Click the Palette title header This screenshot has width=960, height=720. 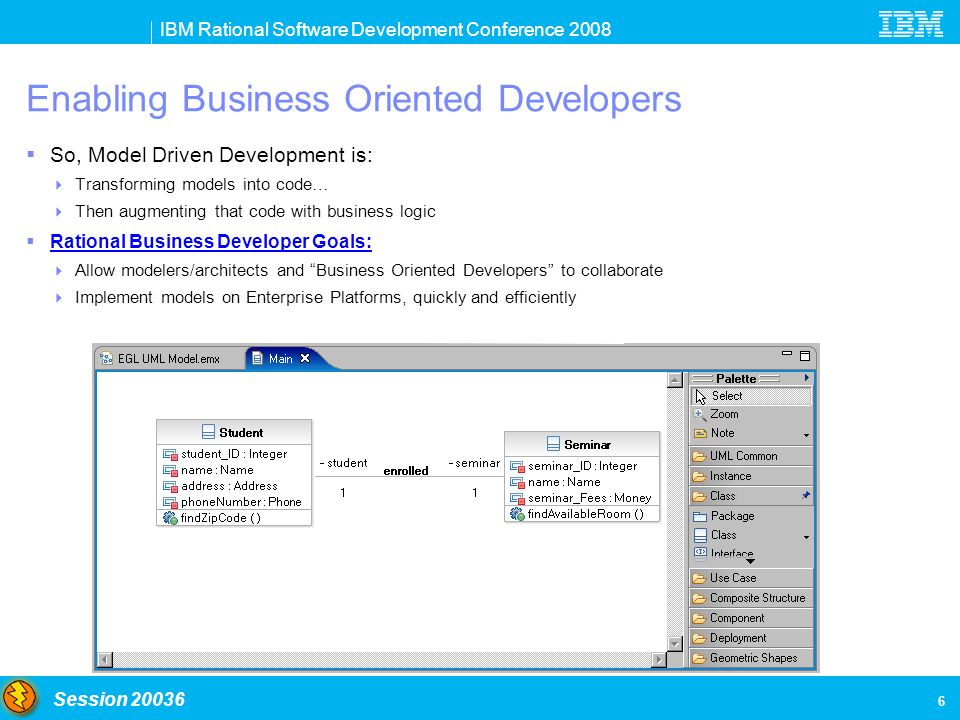pyautogui.click(x=736, y=378)
